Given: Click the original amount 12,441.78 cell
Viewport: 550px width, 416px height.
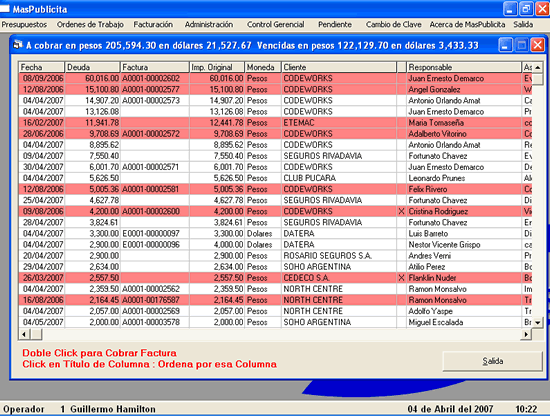Looking at the screenshot, I should (x=217, y=123).
